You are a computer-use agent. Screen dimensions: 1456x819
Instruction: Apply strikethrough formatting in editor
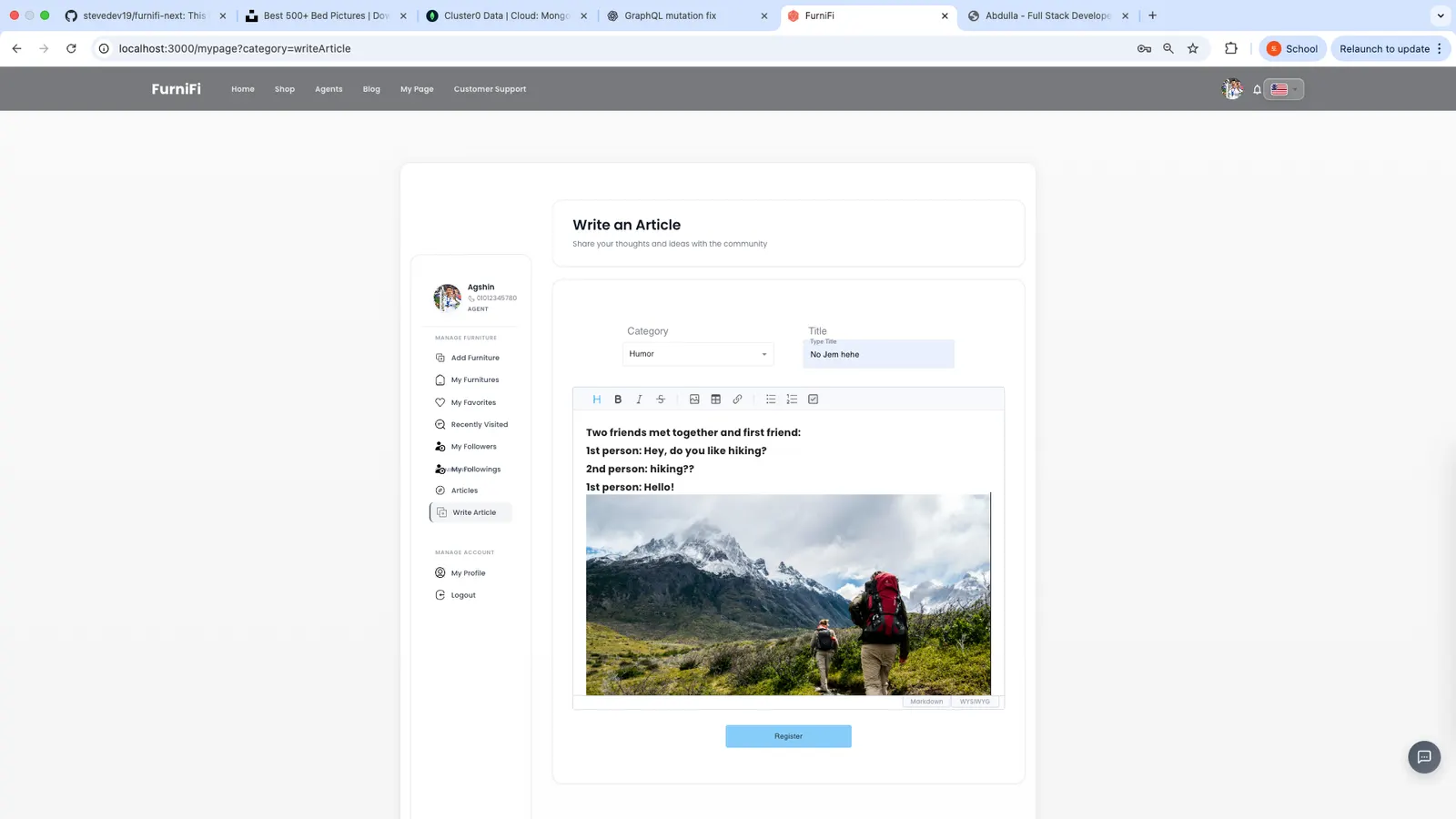tap(661, 399)
